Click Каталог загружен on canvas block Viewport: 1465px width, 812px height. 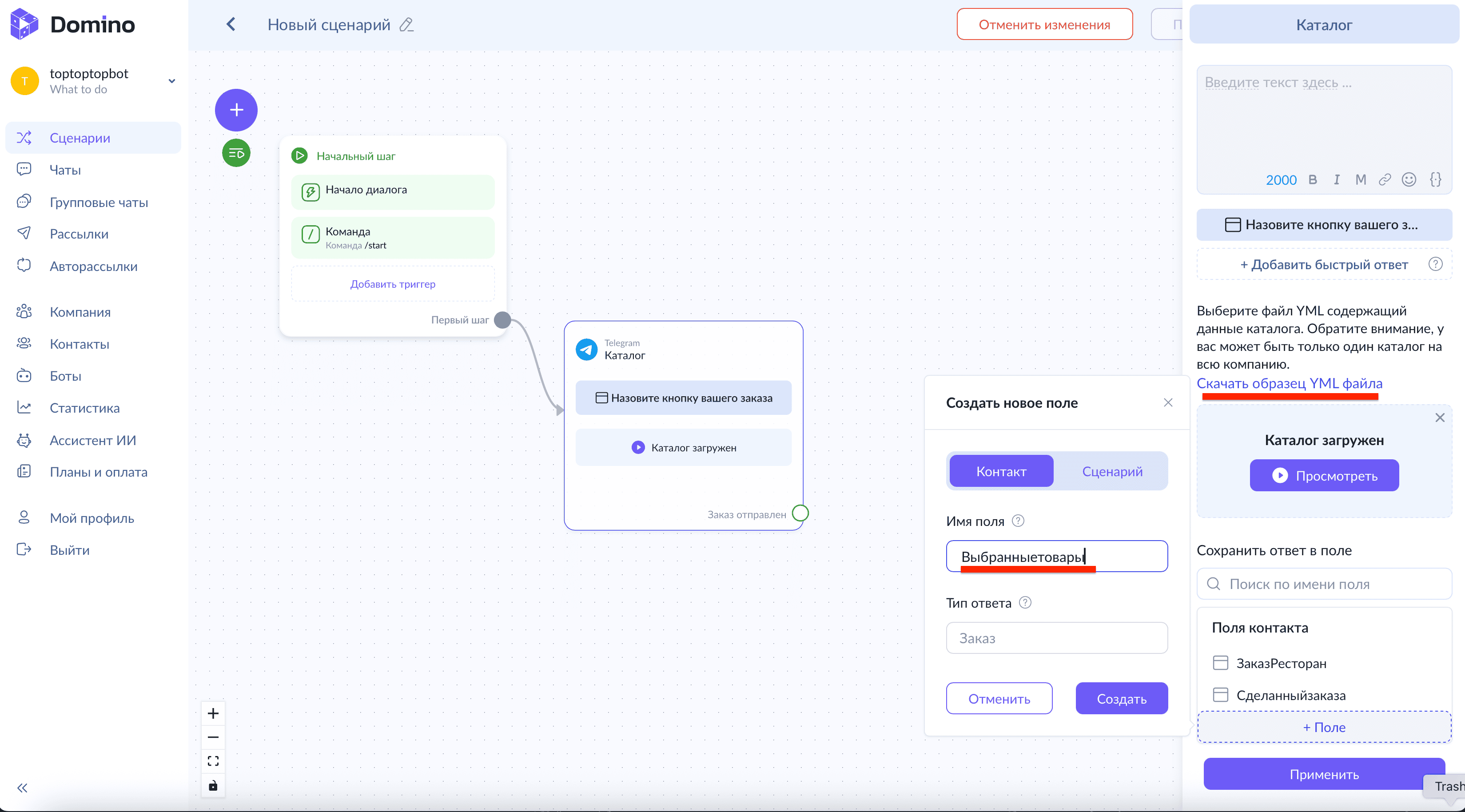pyautogui.click(x=683, y=447)
